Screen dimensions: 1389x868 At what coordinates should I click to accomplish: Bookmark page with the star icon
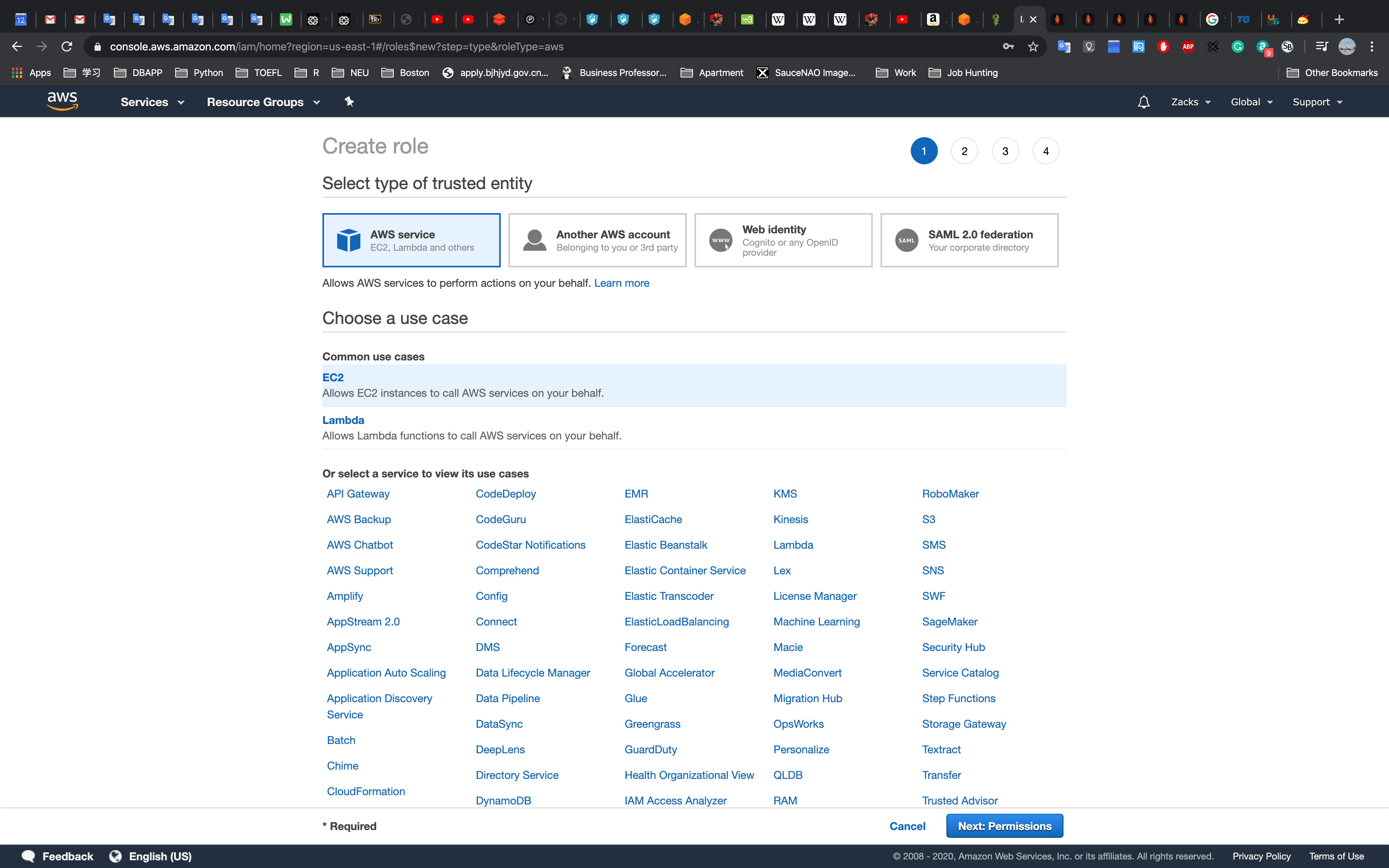[x=1033, y=46]
